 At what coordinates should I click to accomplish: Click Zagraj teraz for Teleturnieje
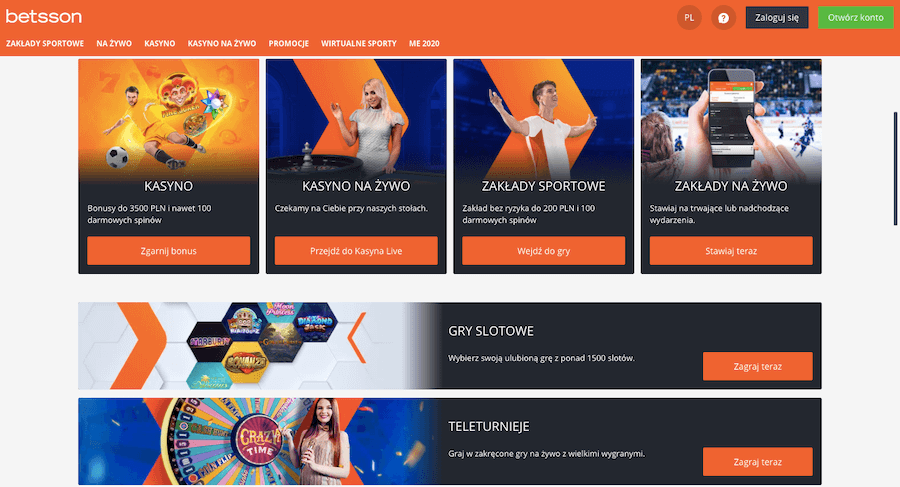pyautogui.click(x=758, y=462)
